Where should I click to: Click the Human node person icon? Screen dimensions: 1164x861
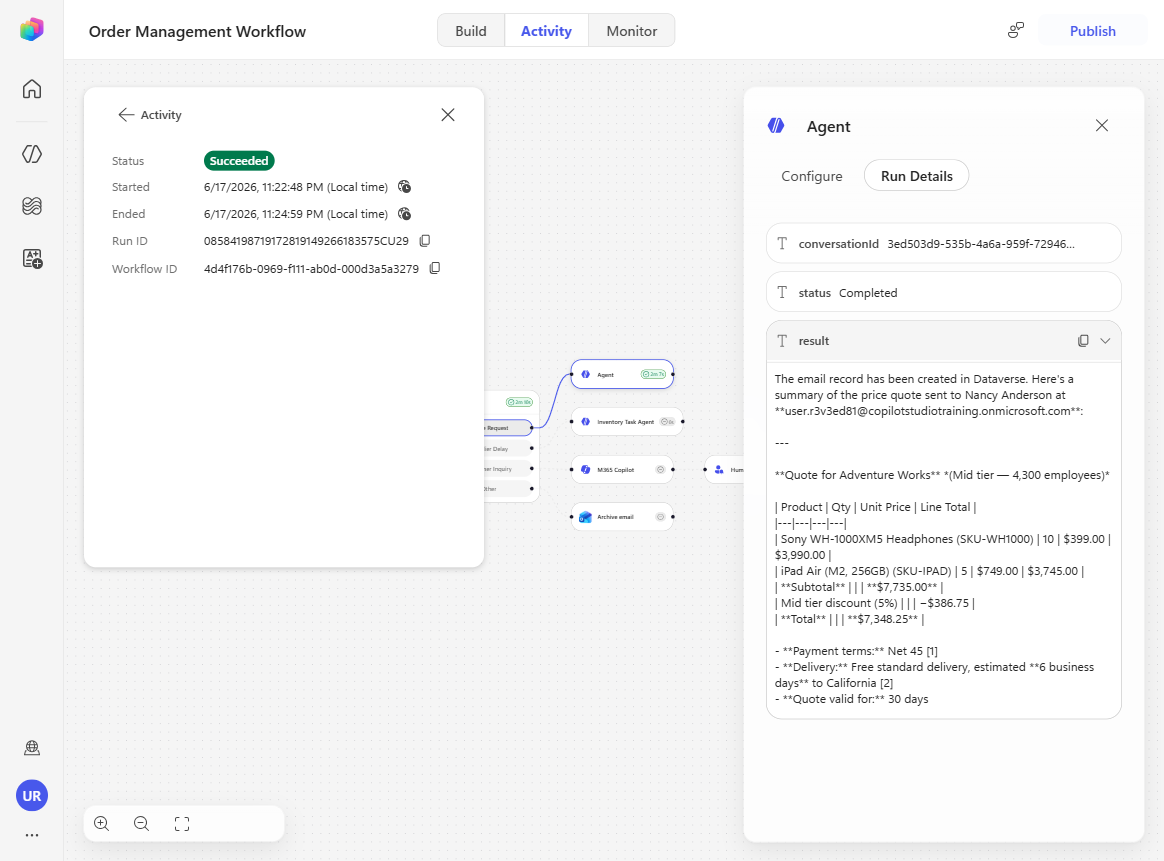pyautogui.click(x=719, y=469)
